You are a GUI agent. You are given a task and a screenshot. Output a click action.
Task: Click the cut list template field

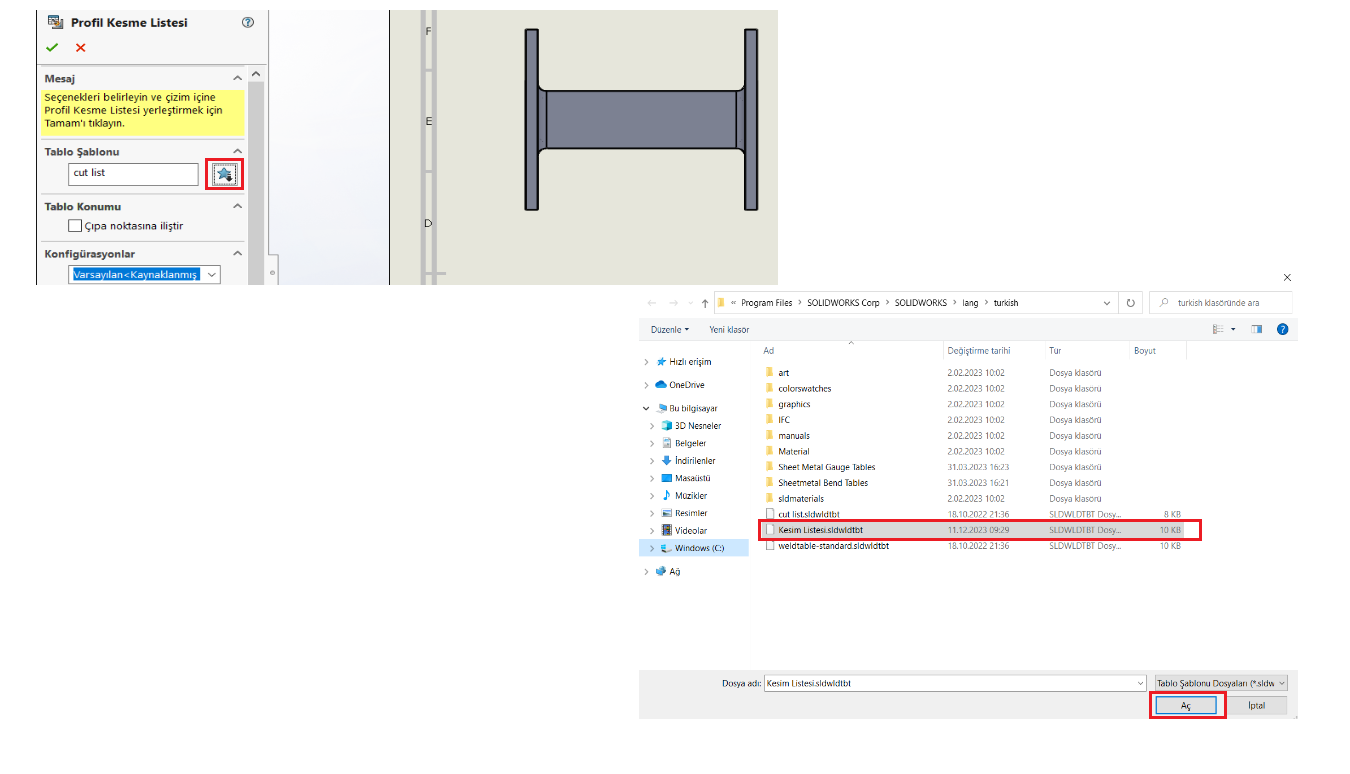[x=134, y=174]
